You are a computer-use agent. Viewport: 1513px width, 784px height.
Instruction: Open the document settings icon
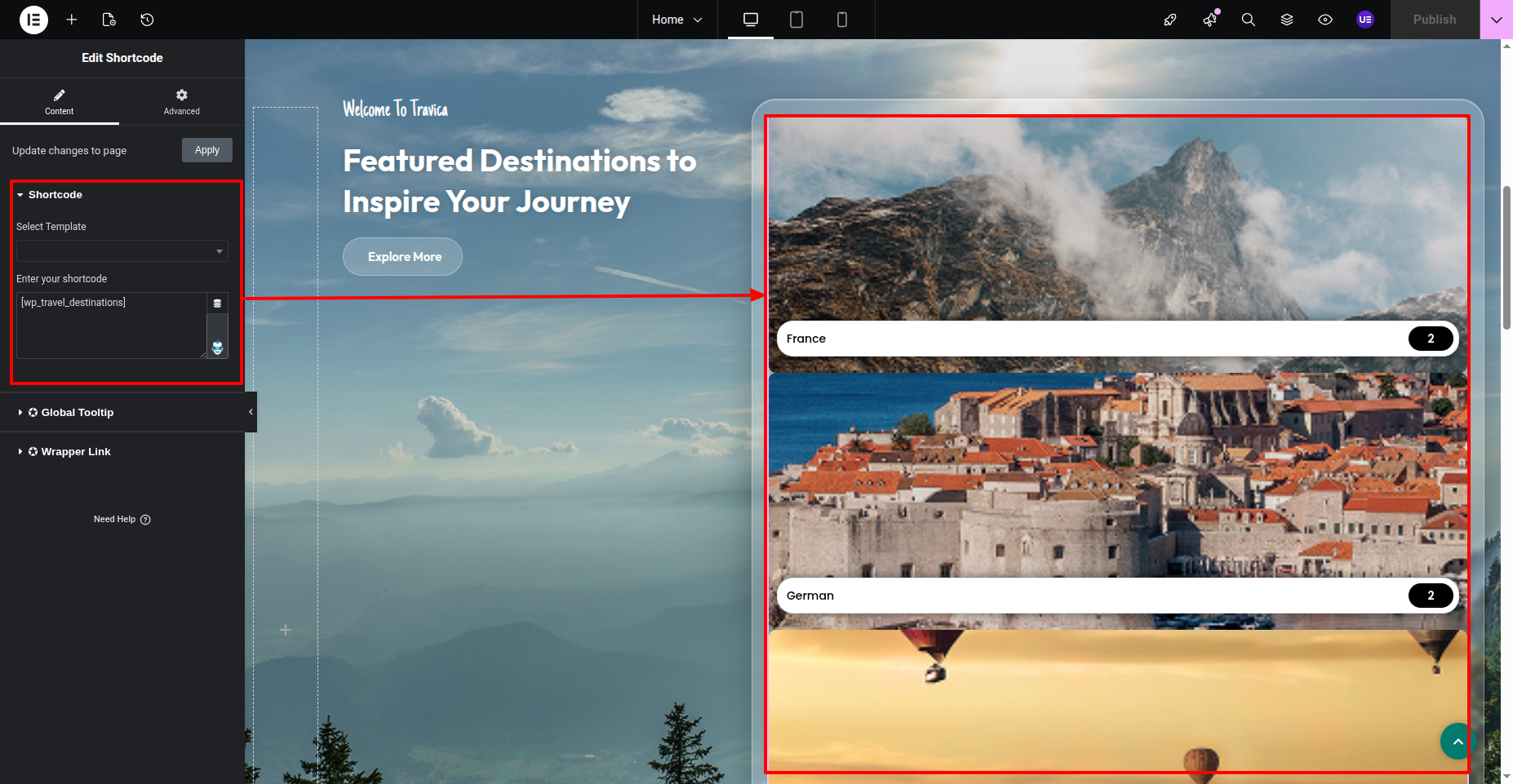pyautogui.click(x=109, y=20)
